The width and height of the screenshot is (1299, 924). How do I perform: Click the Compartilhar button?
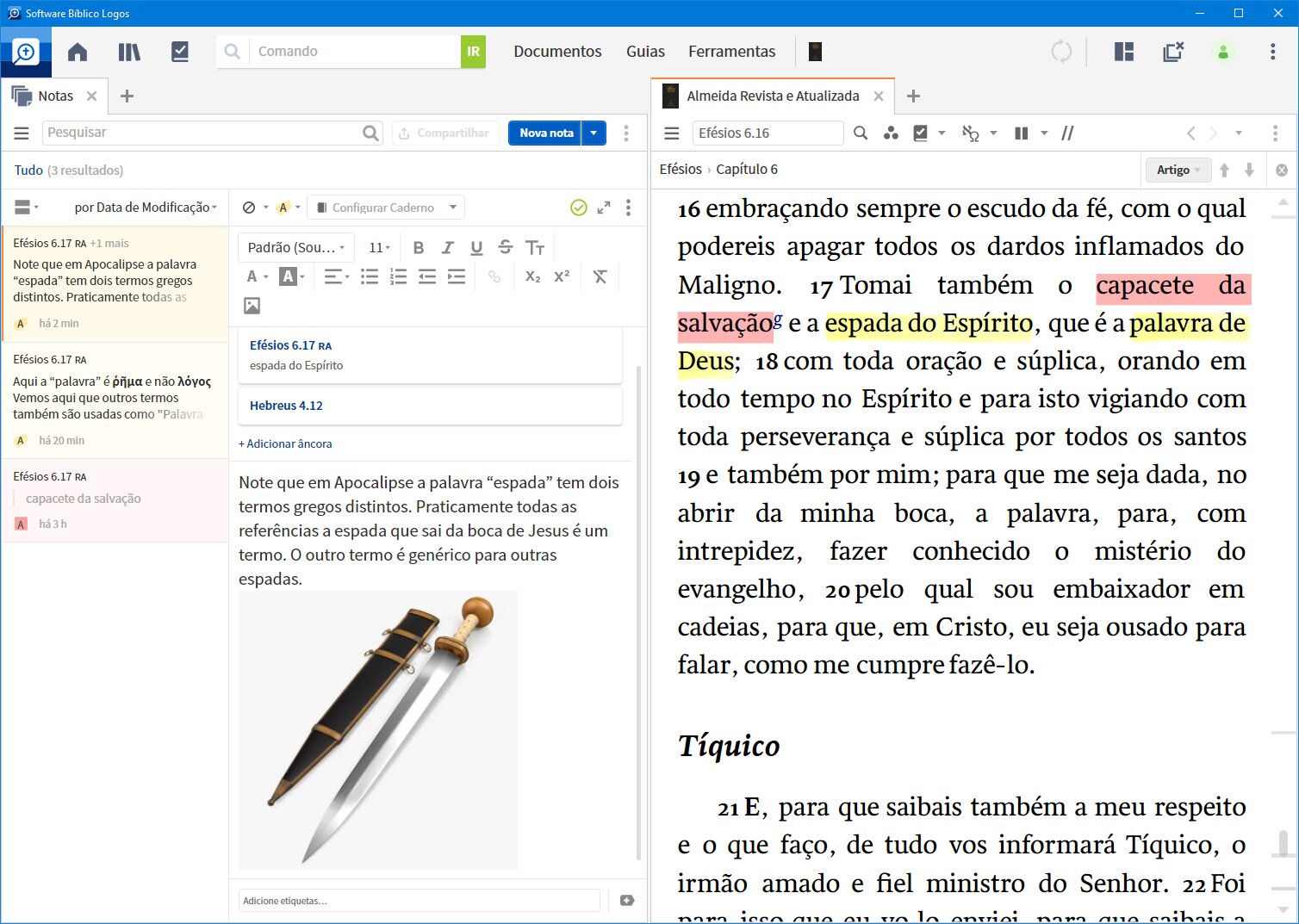coord(444,133)
